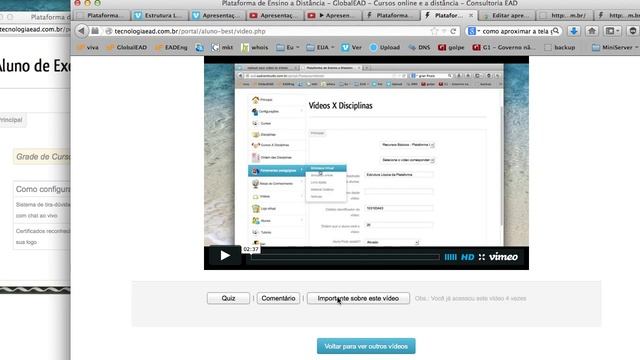Click Grade de Curso in background window

click(43, 157)
